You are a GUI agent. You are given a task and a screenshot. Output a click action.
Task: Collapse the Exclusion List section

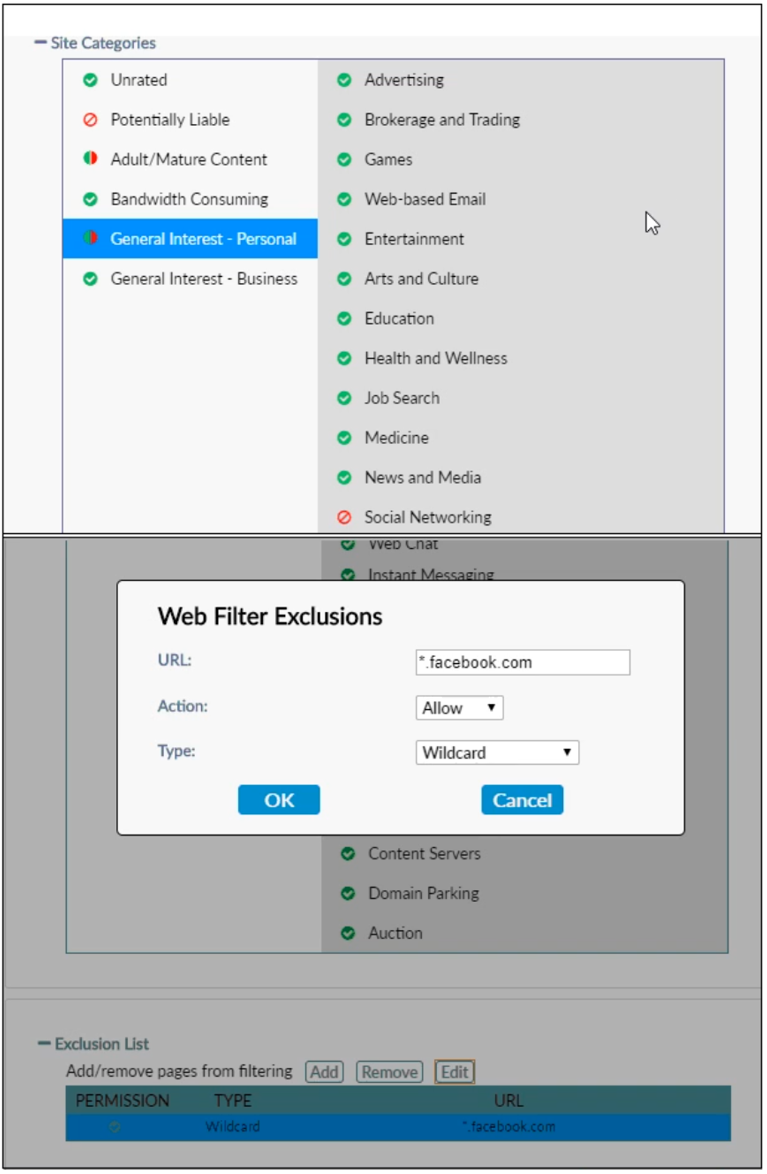pos(44,1044)
